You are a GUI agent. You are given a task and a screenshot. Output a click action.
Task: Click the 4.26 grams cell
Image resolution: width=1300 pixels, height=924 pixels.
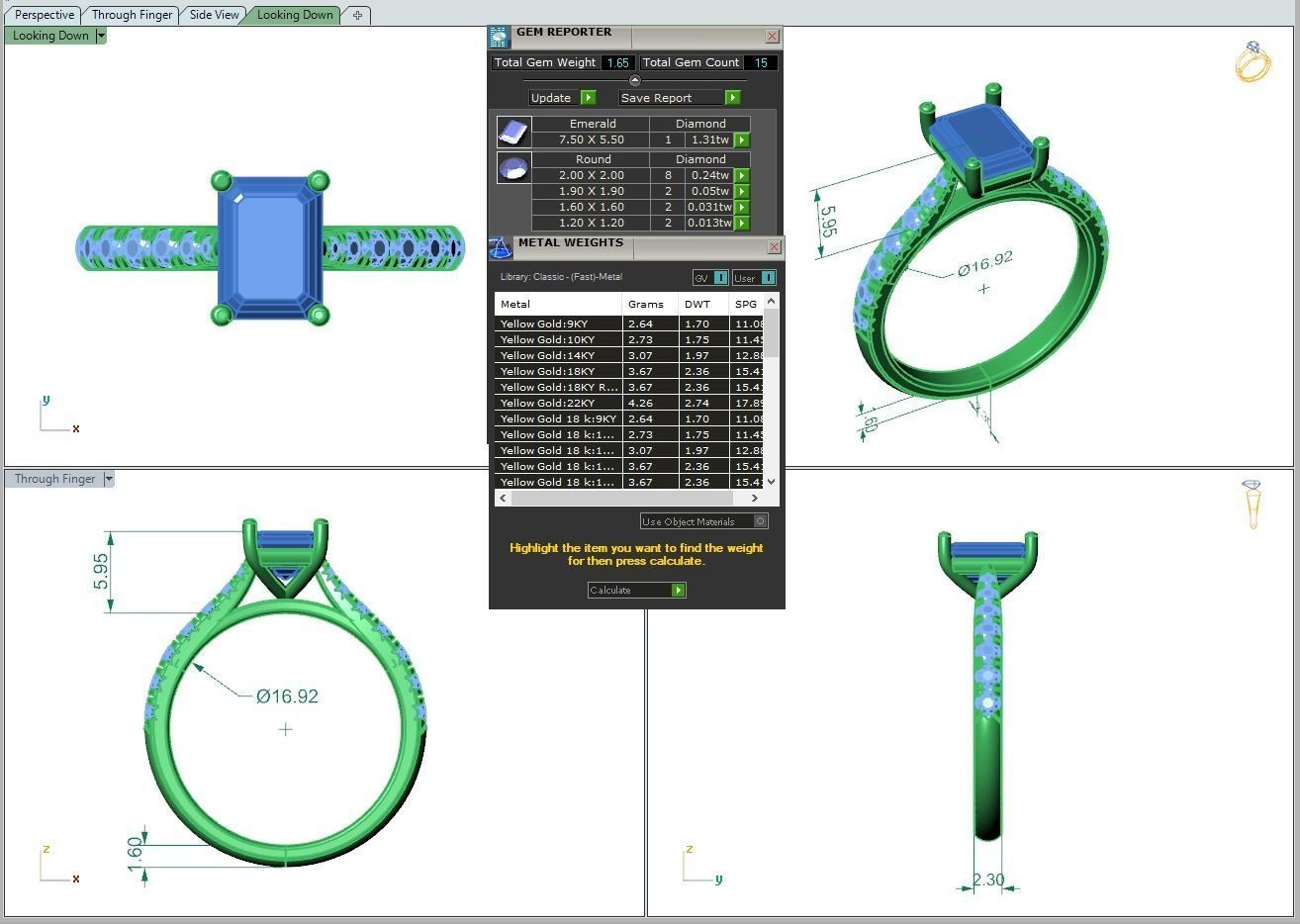(650, 403)
